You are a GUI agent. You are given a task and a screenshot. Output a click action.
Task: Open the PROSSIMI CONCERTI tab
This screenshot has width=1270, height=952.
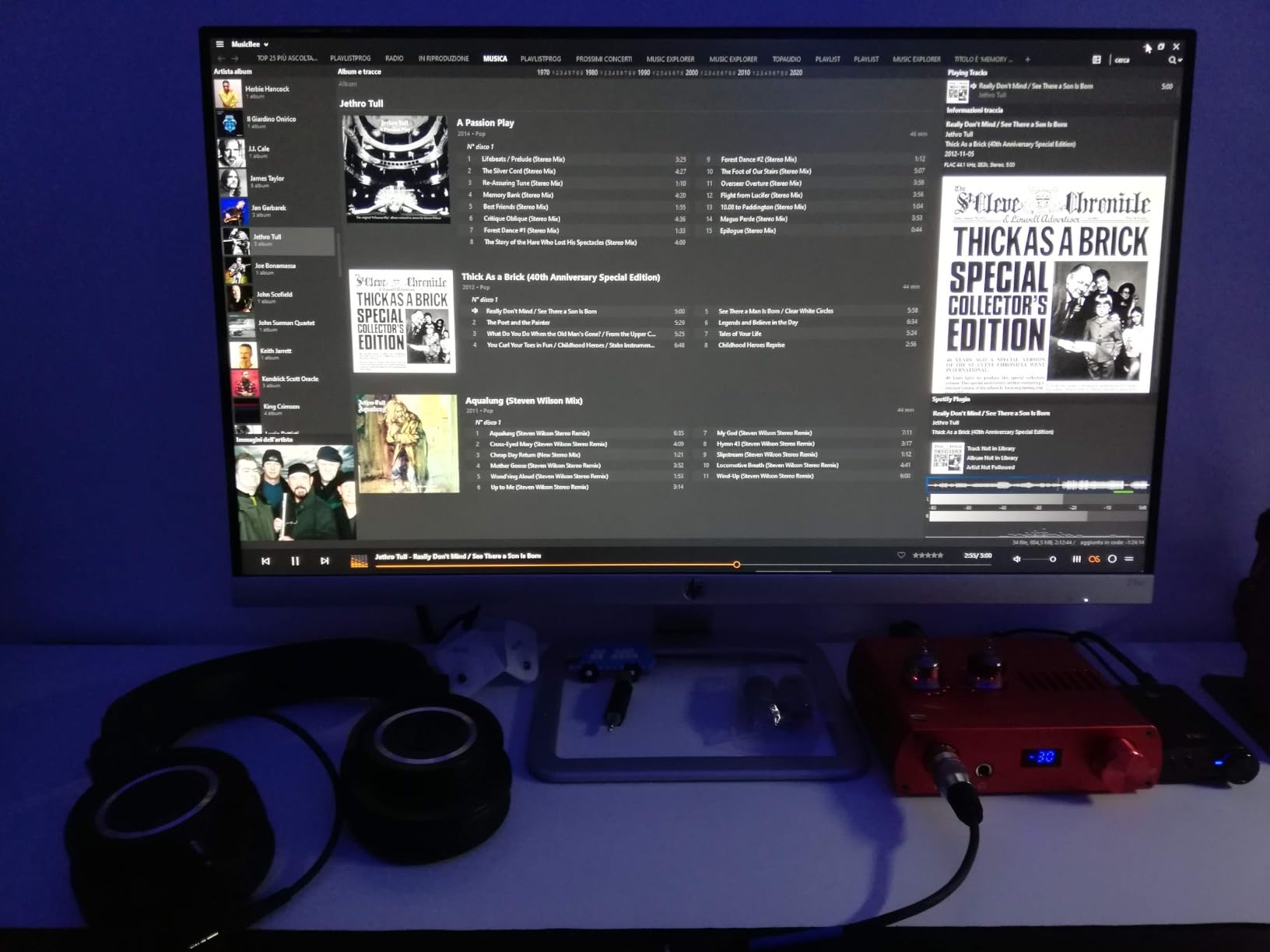[x=604, y=59]
